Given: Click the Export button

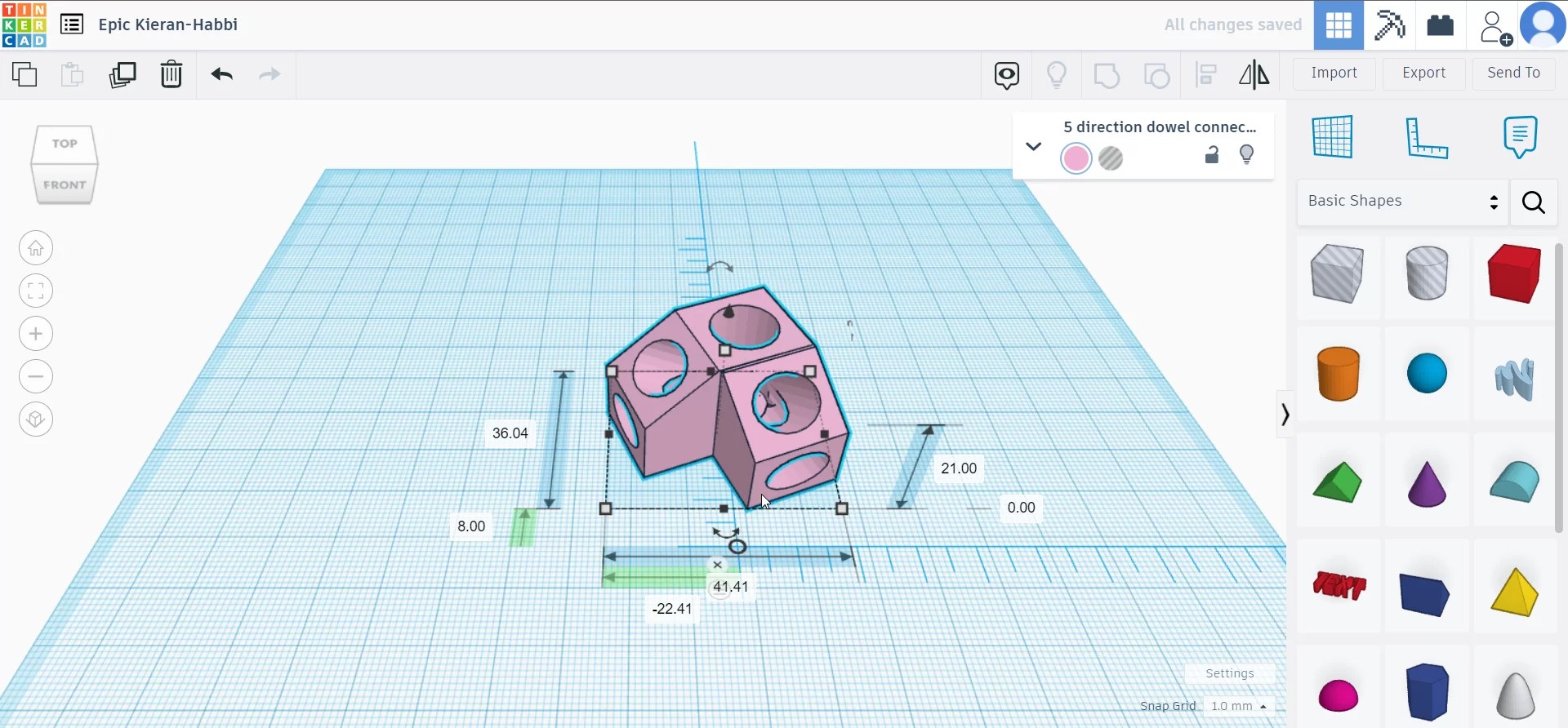Looking at the screenshot, I should 1424,73.
